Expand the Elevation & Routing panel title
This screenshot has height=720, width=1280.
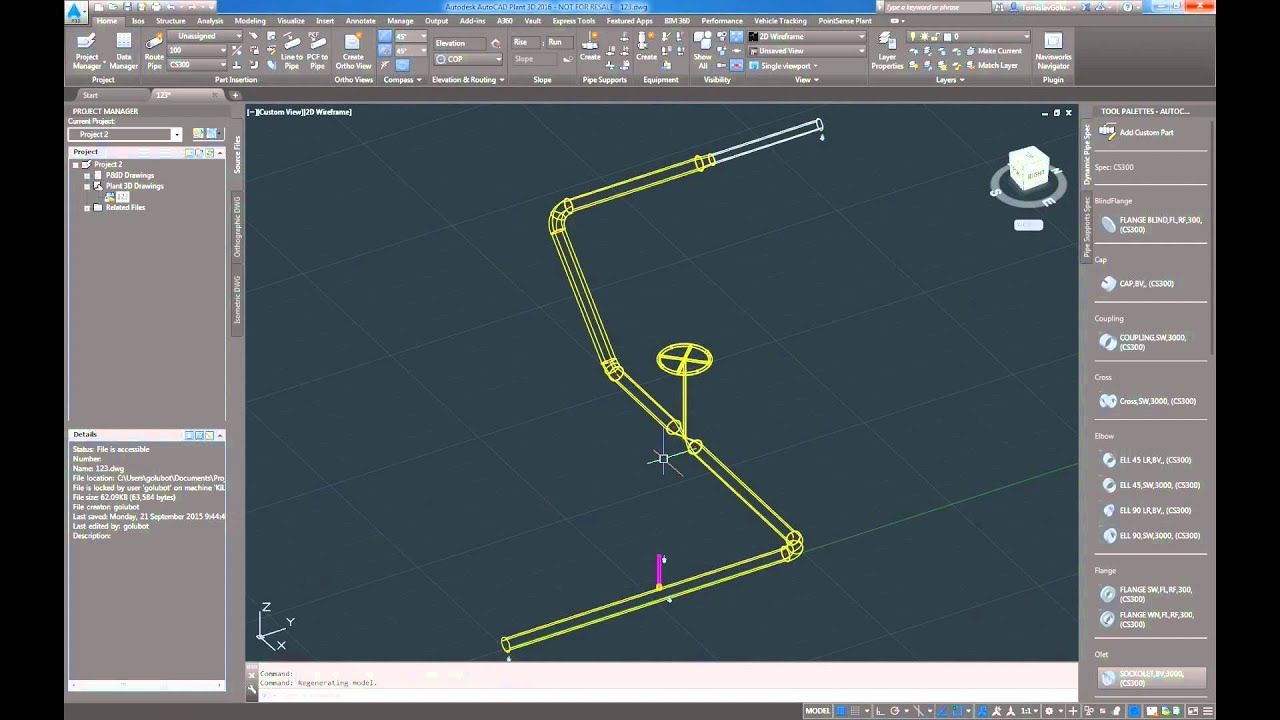click(x=468, y=80)
